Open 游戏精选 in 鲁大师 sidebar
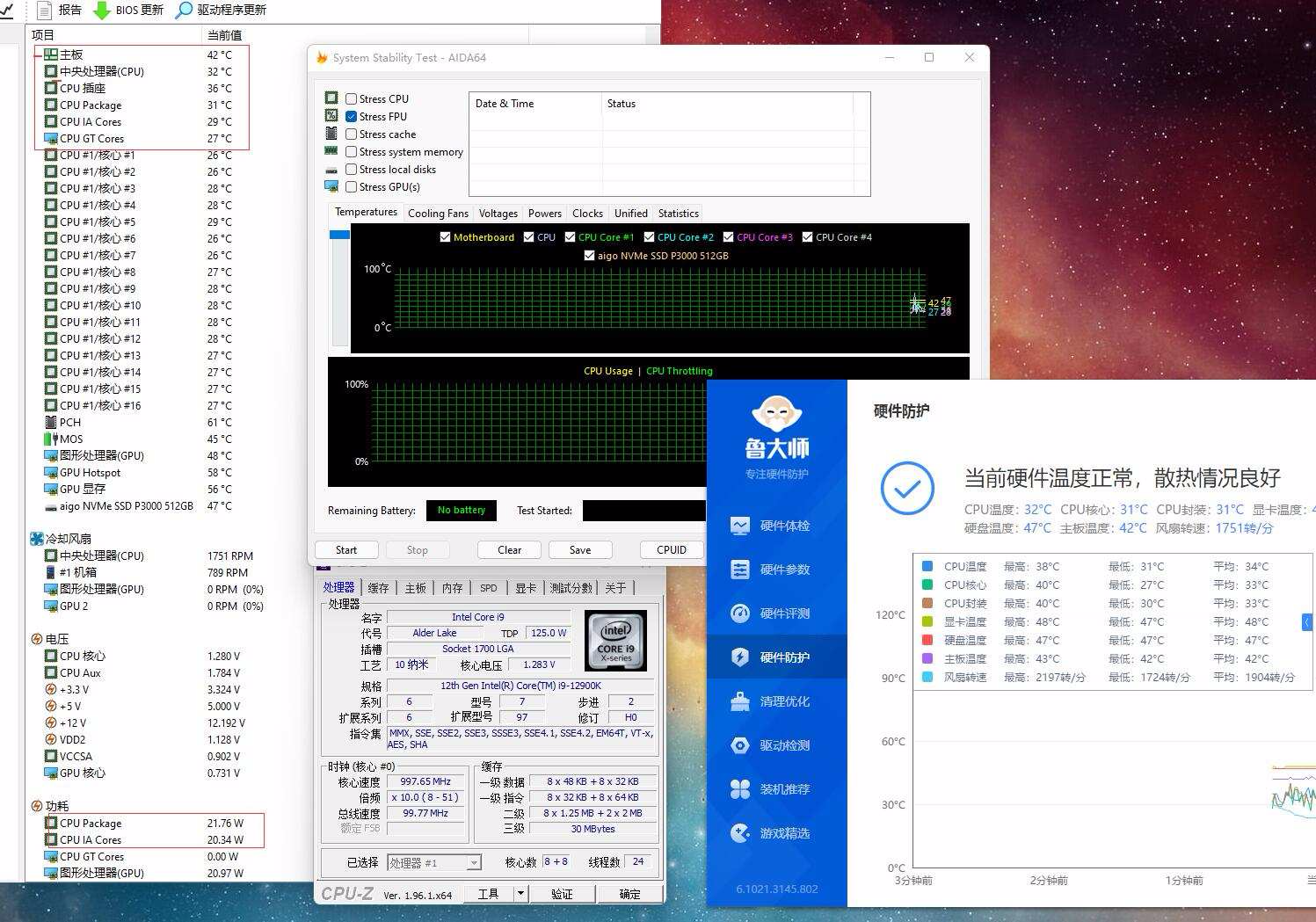Viewport: 1316px width, 922px height. pyautogui.click(x=777, y=833)
